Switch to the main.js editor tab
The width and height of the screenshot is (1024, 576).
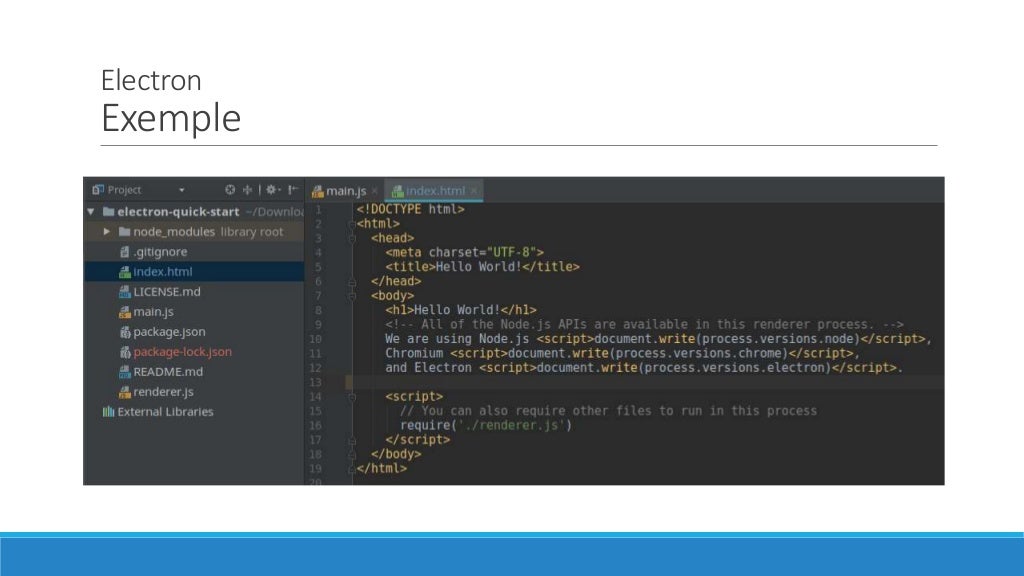click(x=346, y=191)
